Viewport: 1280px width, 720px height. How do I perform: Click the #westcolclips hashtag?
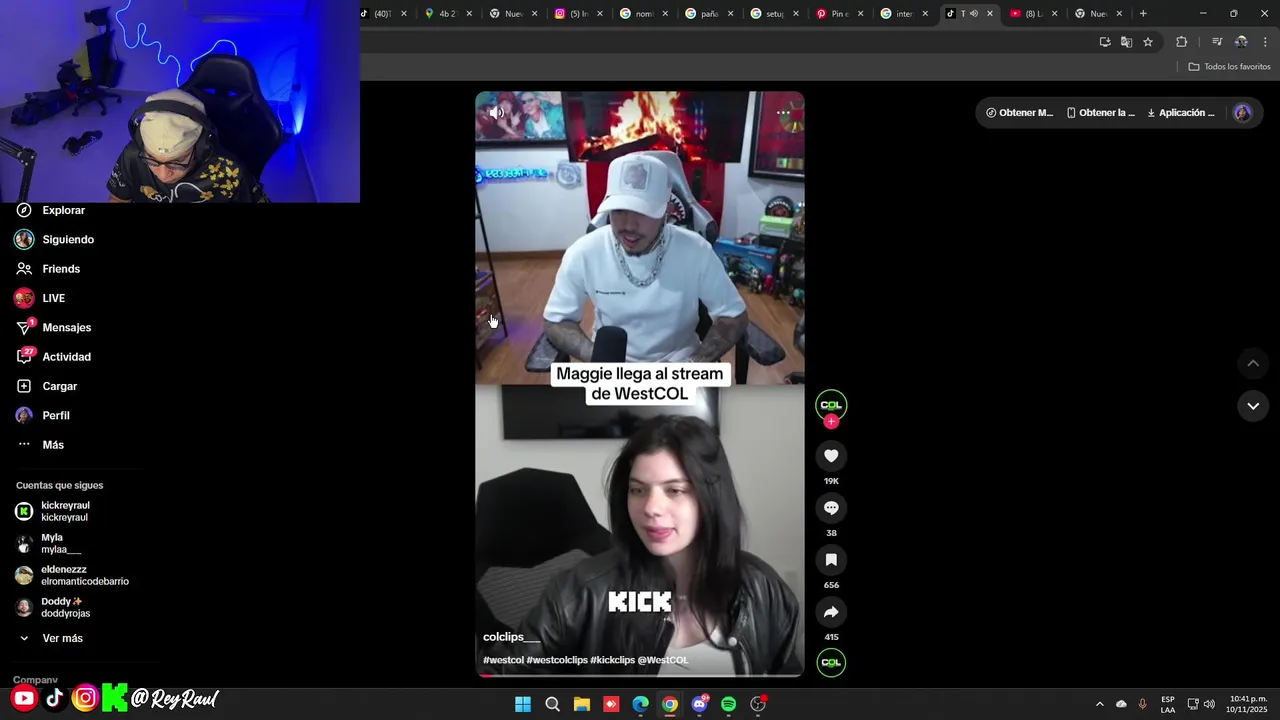pyautogui.click(x=557, y=660)
